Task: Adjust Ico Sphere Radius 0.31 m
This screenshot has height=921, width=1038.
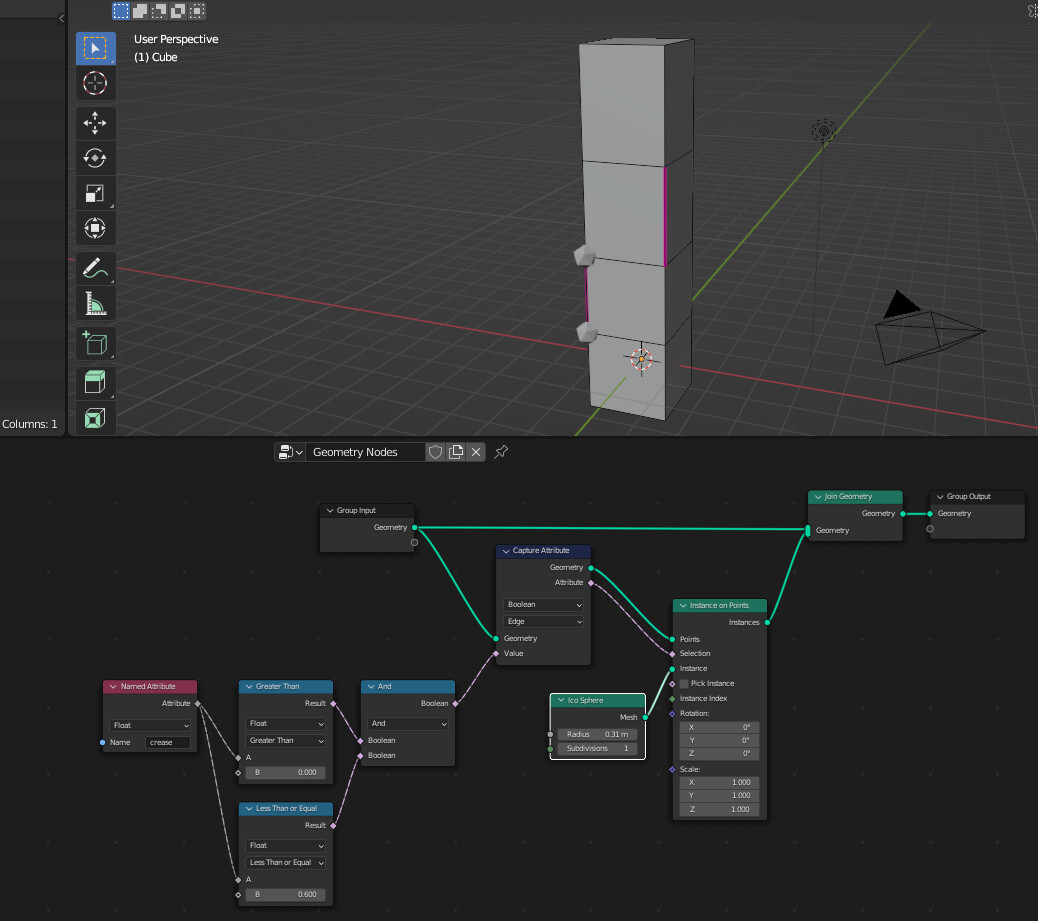Action: pos(597,734)
